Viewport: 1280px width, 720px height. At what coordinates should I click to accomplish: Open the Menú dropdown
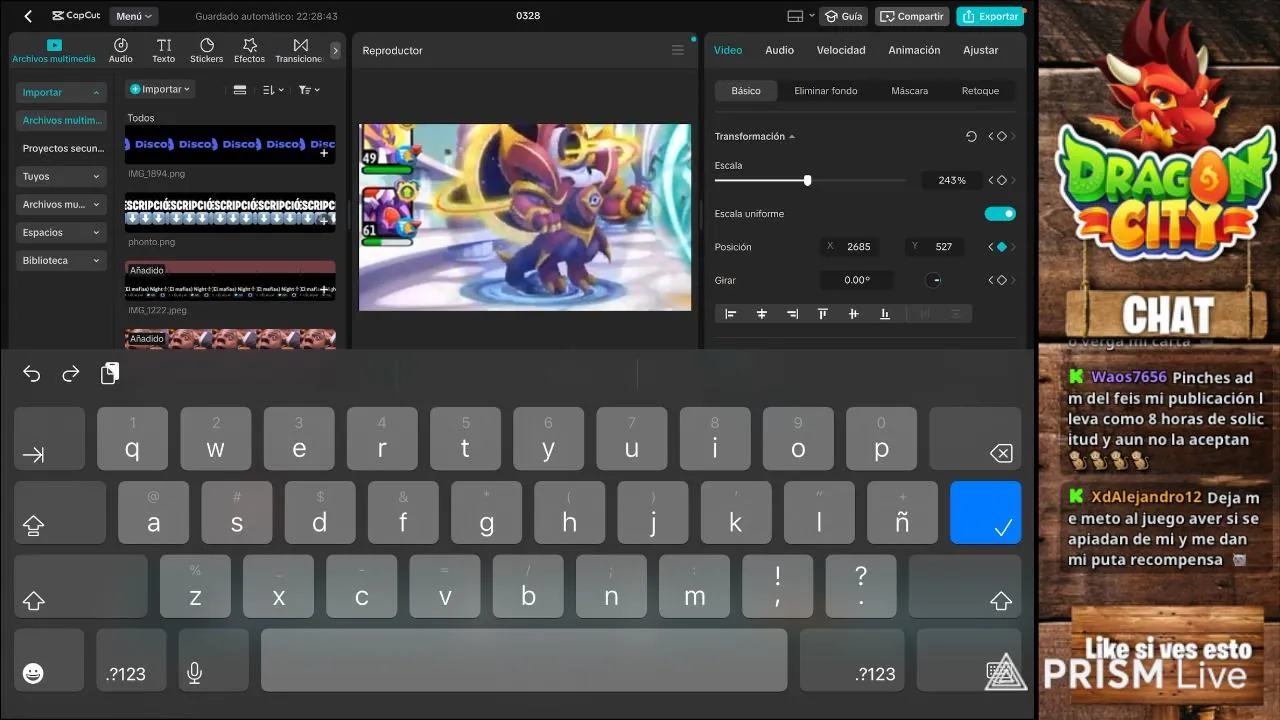click(x=134, y=16)
